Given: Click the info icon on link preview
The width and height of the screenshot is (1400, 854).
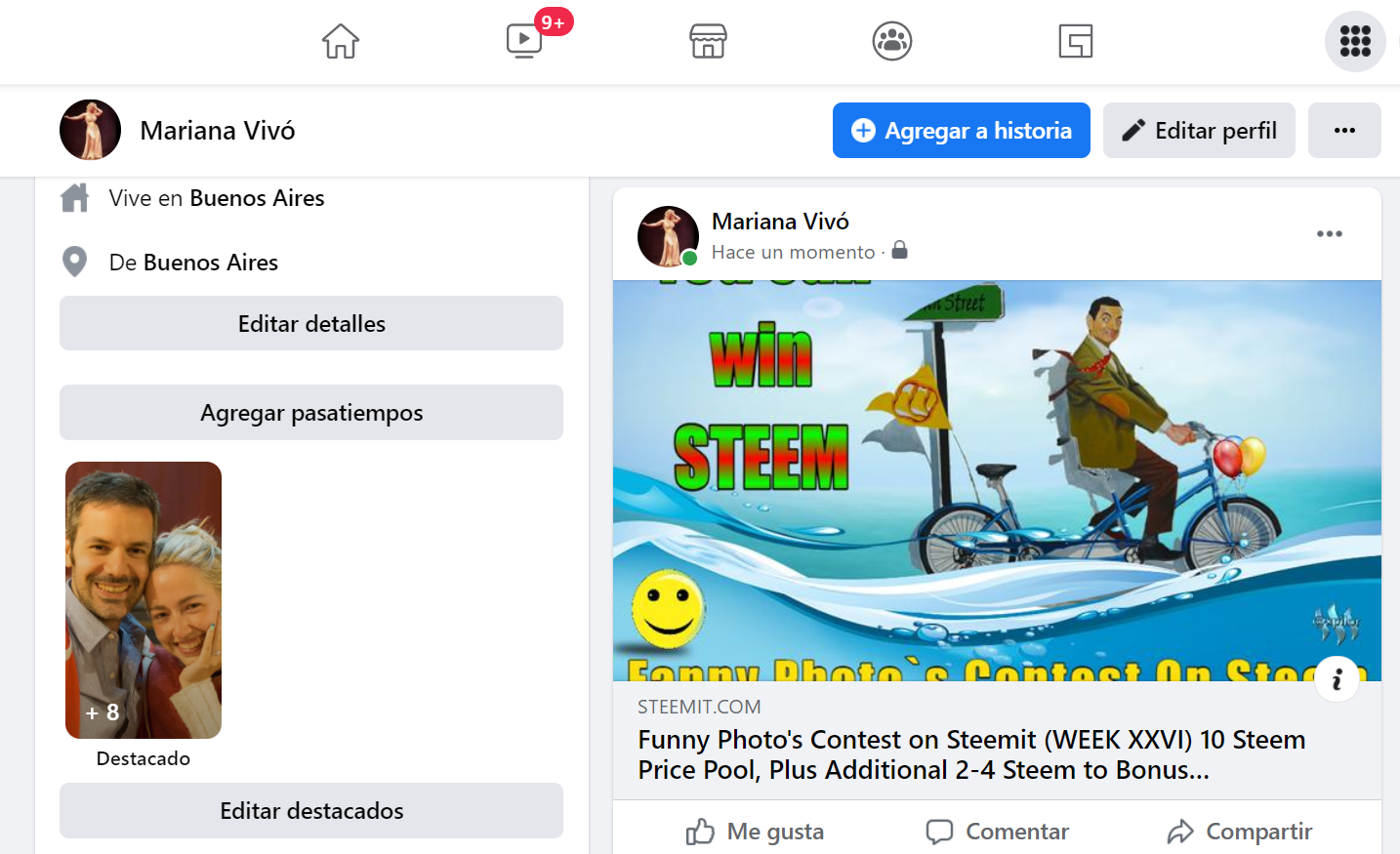Looking at the screenshot, I should pyautogui.click(x=1337, y=679).
